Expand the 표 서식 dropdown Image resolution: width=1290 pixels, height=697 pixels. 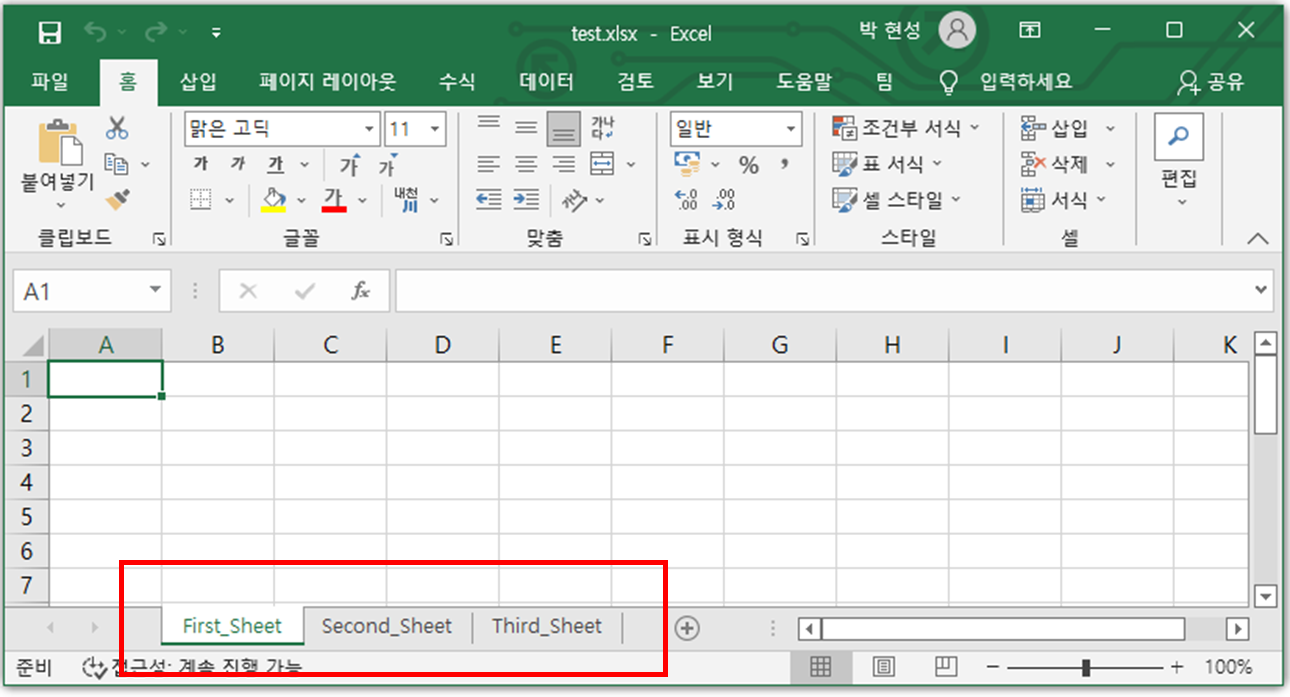pyautogui.click(x=938, y=163)
